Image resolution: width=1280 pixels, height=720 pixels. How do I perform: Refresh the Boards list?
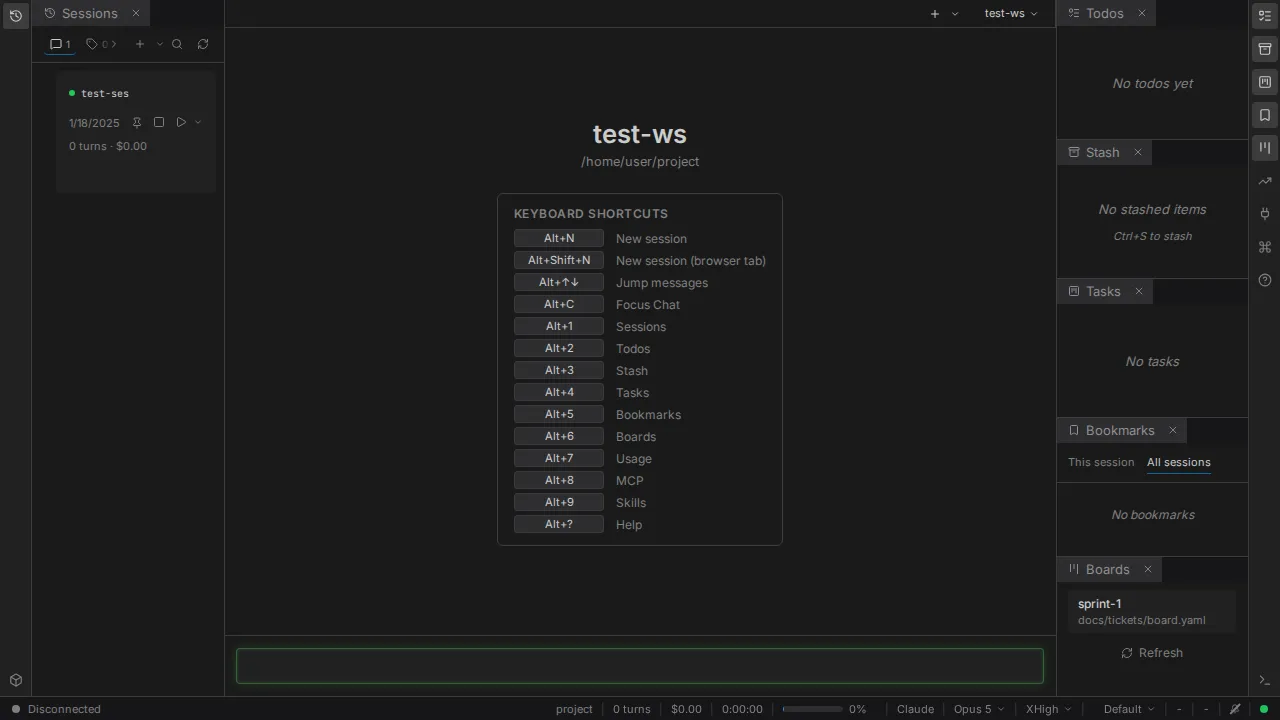(x=1152, y=653)
